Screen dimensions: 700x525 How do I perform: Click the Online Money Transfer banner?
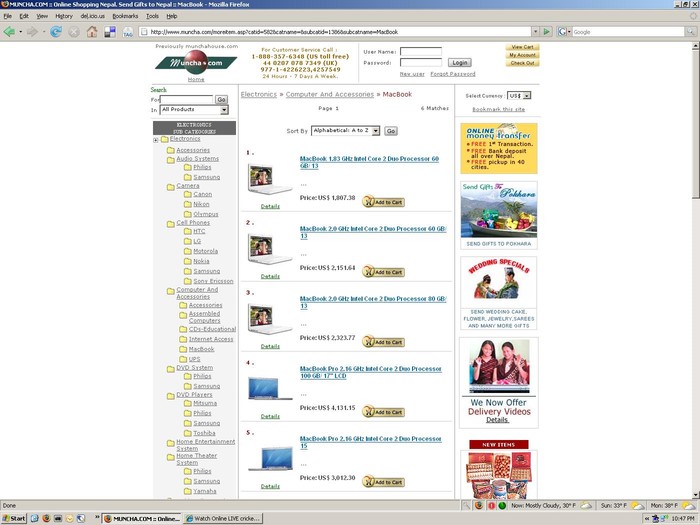point(498,148)
